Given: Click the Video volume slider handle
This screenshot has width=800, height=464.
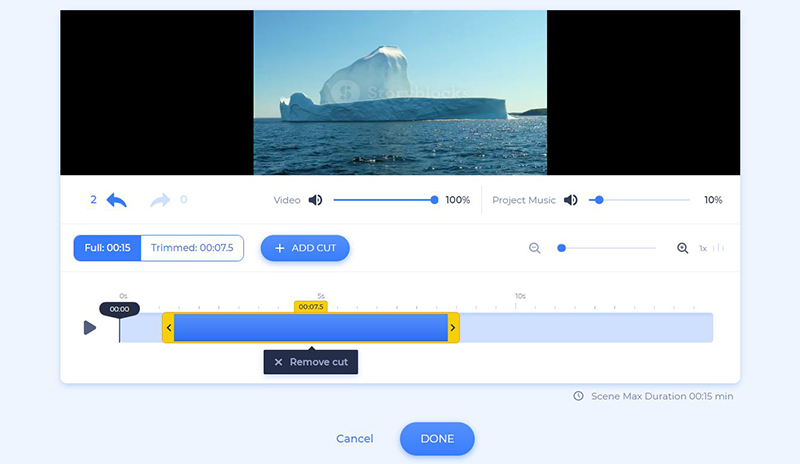Looking at the screenshot, I should coord(434,200).
